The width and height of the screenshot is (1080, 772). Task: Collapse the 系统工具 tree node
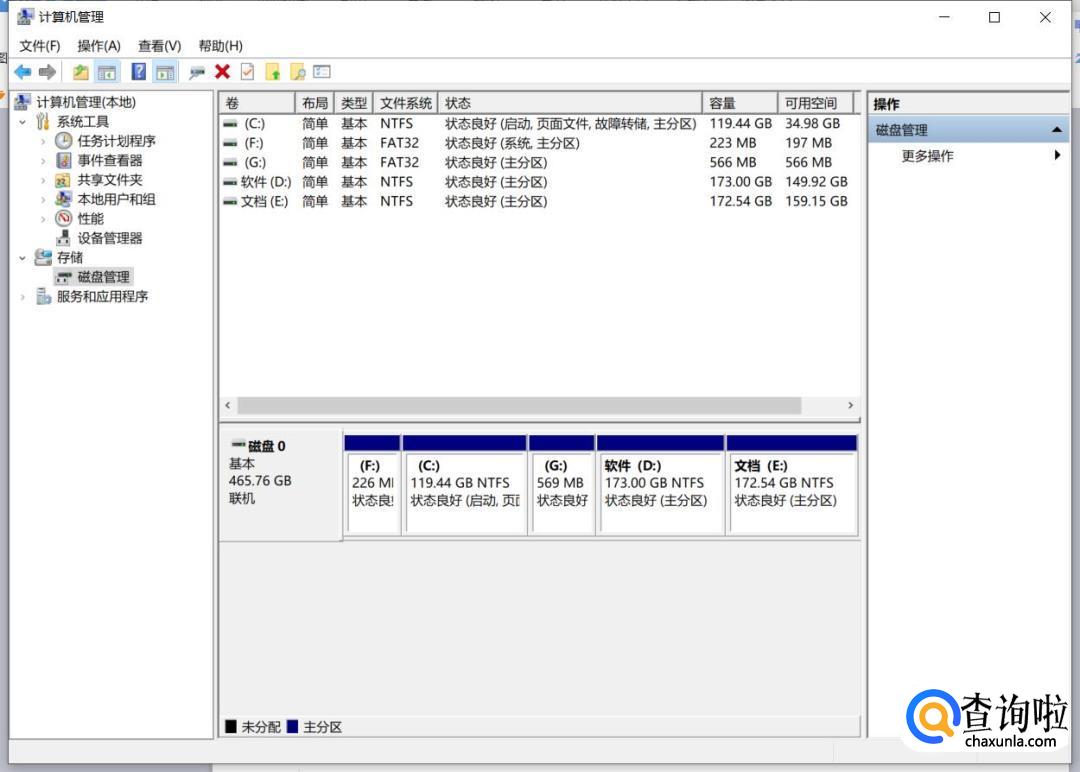click(x=22, y=122)
